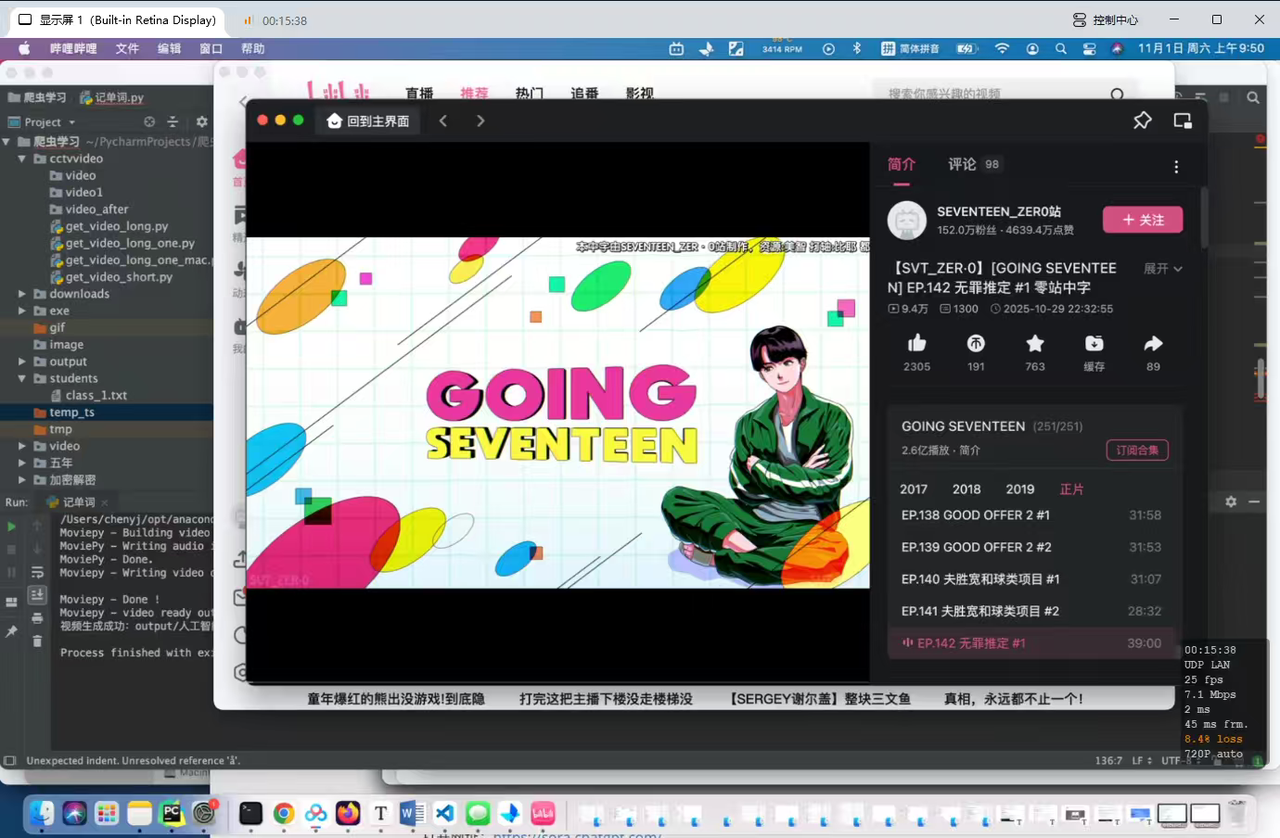Rerun script with green run arrow in Run panel

[x=12, y=526]
